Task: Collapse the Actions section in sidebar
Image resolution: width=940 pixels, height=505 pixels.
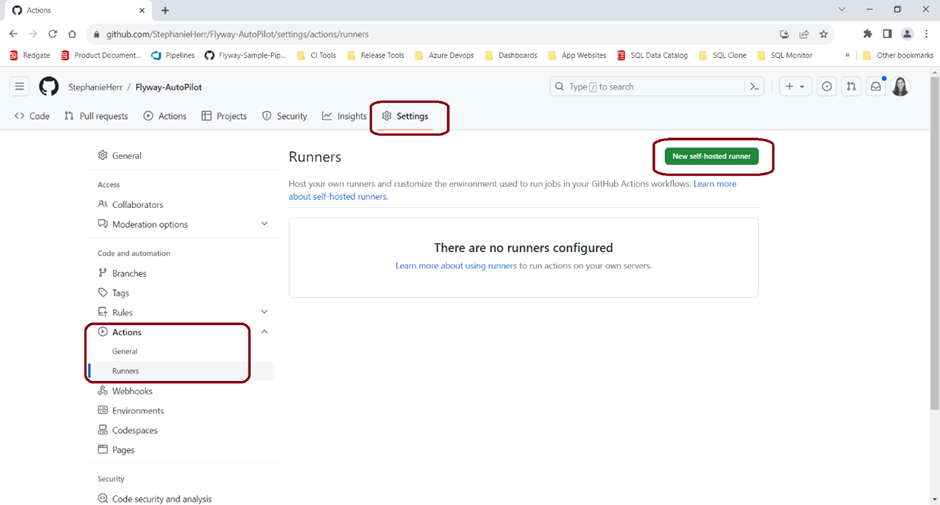Action: pos(264,332)
